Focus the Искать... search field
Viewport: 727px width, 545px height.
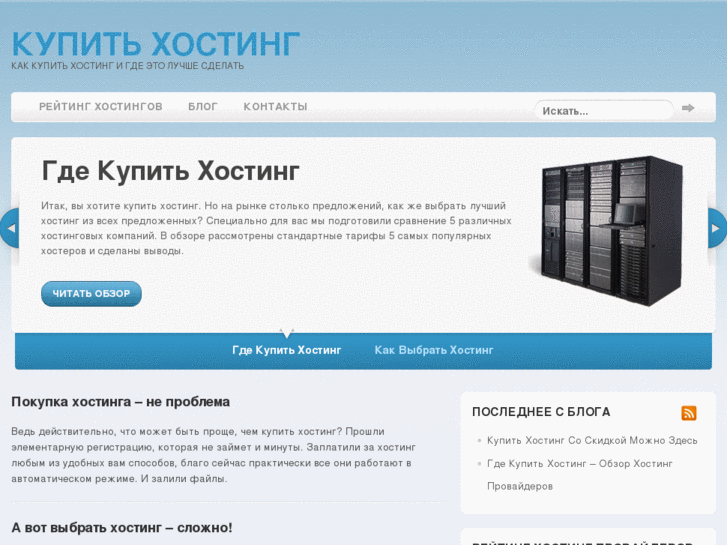click(604, 111)
